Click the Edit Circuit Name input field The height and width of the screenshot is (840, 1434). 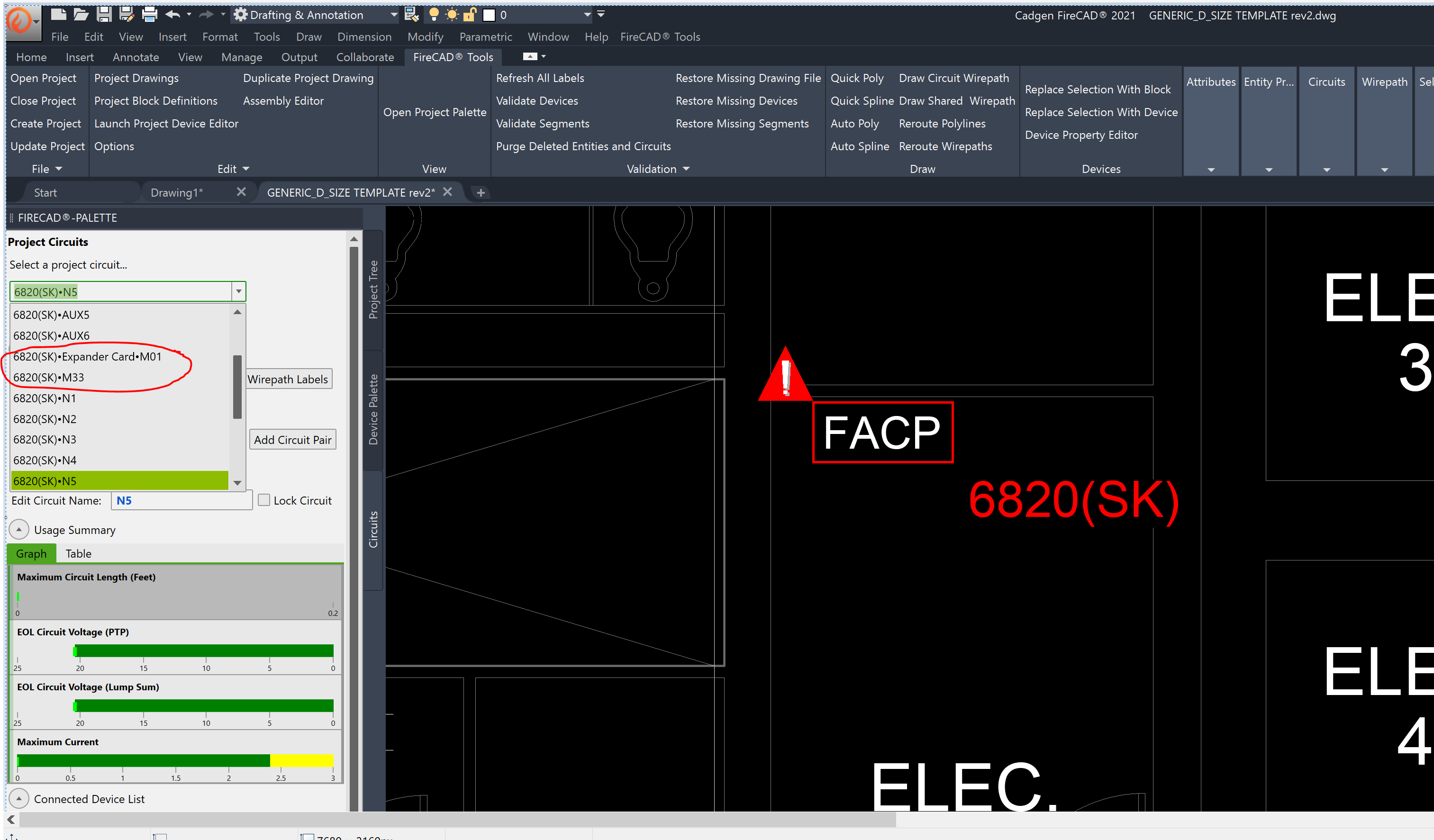click(x=182, y=500)
